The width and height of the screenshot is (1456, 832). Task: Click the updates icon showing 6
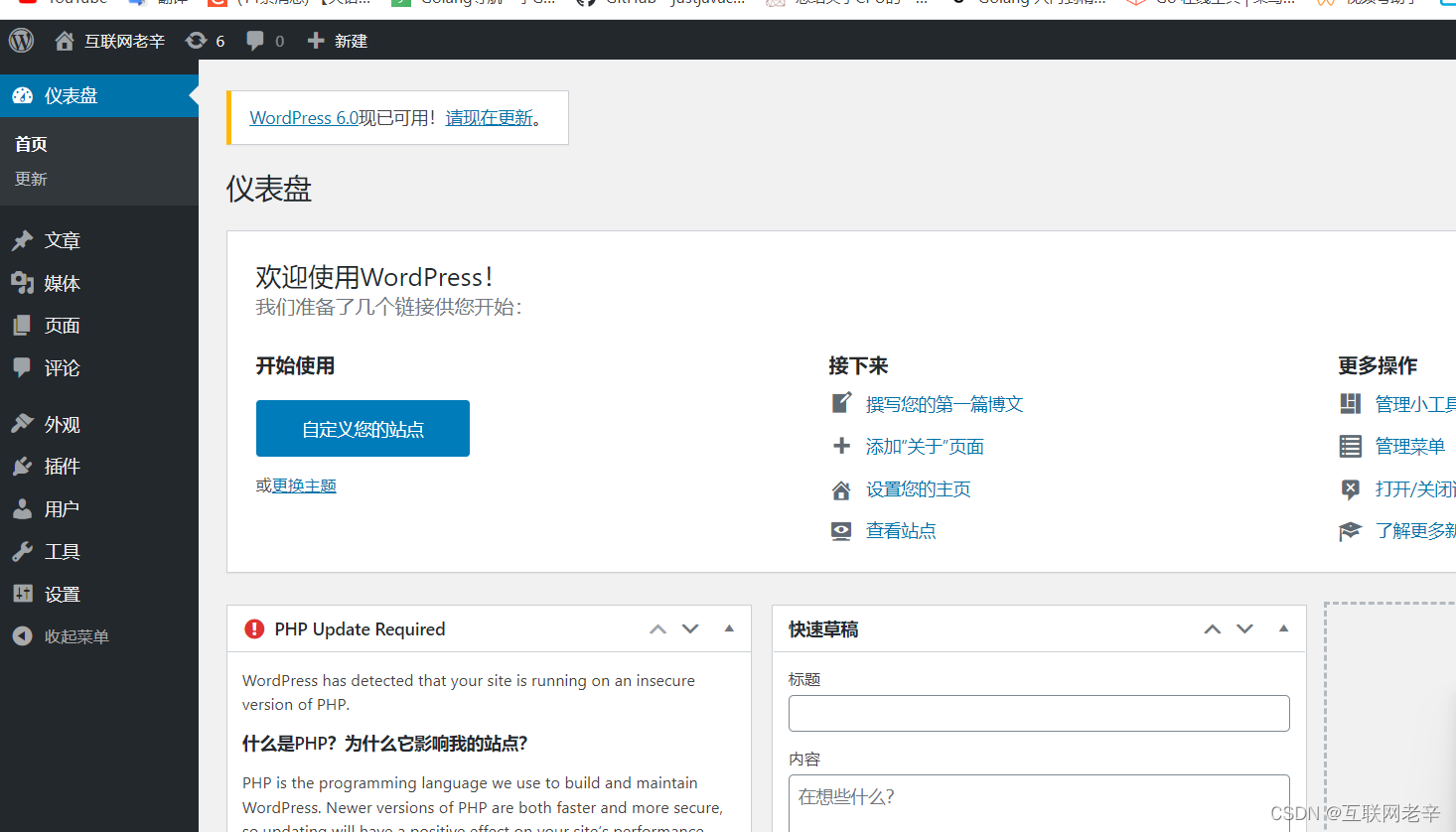[x=197, y=41]
